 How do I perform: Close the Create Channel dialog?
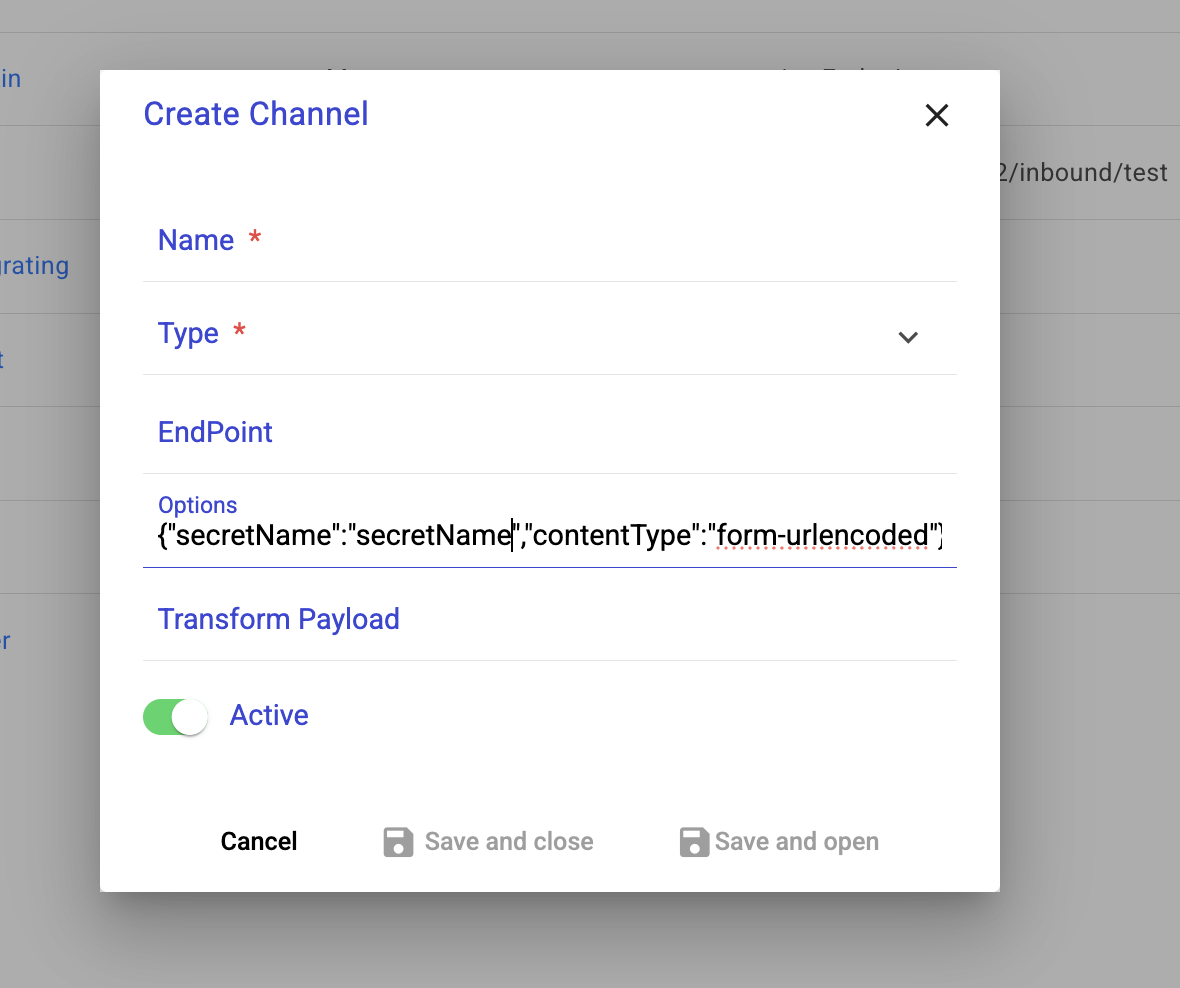[936, 116]
